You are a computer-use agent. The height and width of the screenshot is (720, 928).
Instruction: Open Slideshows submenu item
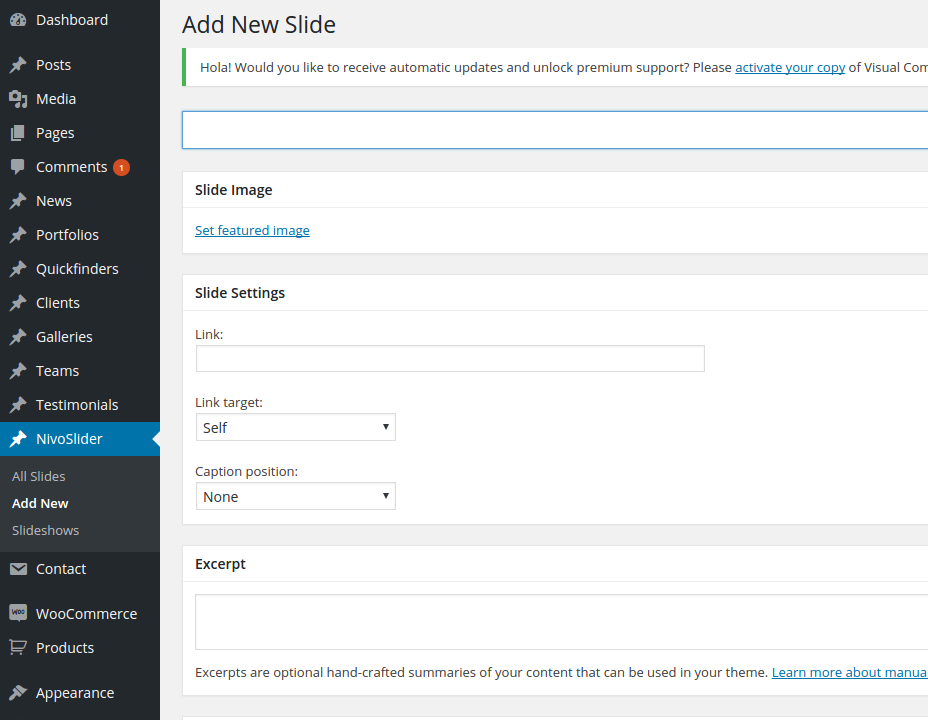point(45,531)
